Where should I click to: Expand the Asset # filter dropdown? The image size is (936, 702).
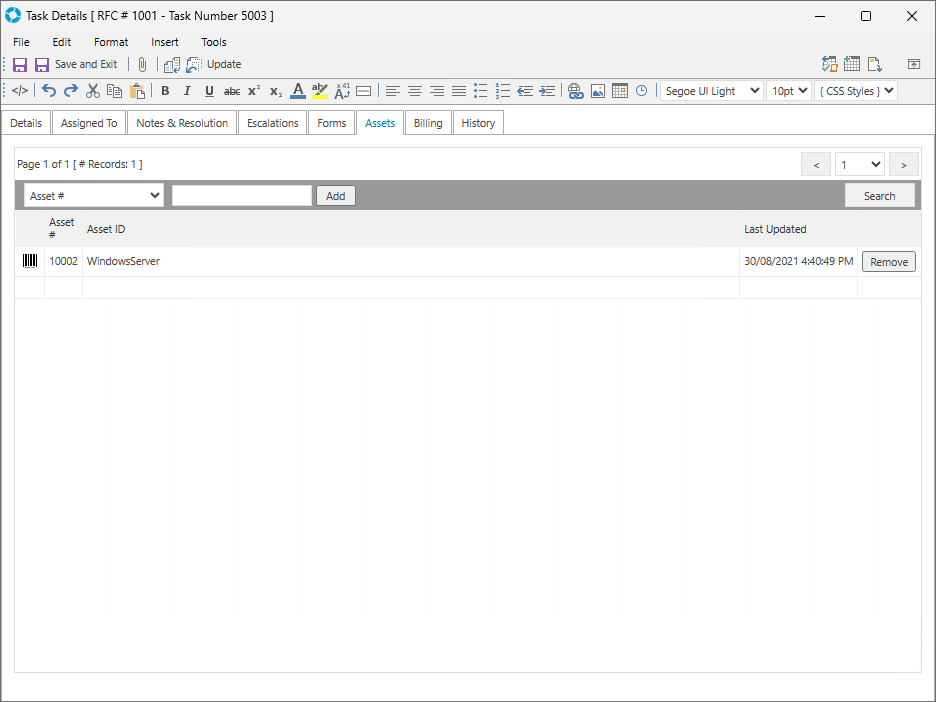click(x=94, y=196)
